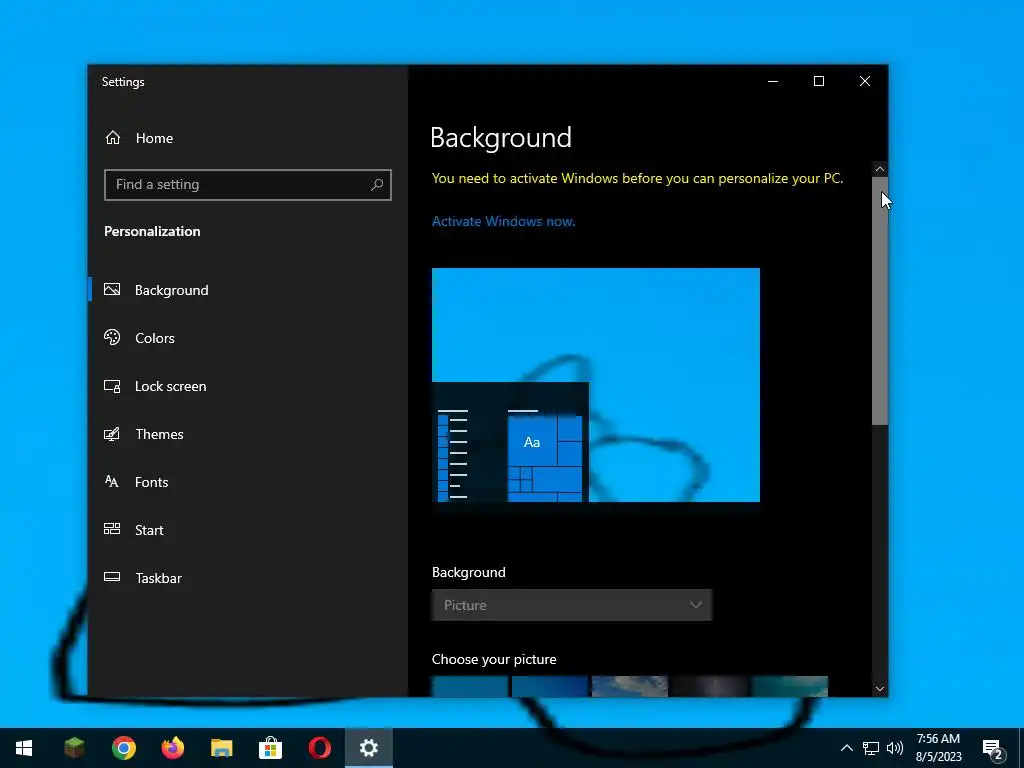Image resolution: width=1024 pixels, height=768 pixels.
Task: Click the Colors palette icon
Action: point(112,337)
